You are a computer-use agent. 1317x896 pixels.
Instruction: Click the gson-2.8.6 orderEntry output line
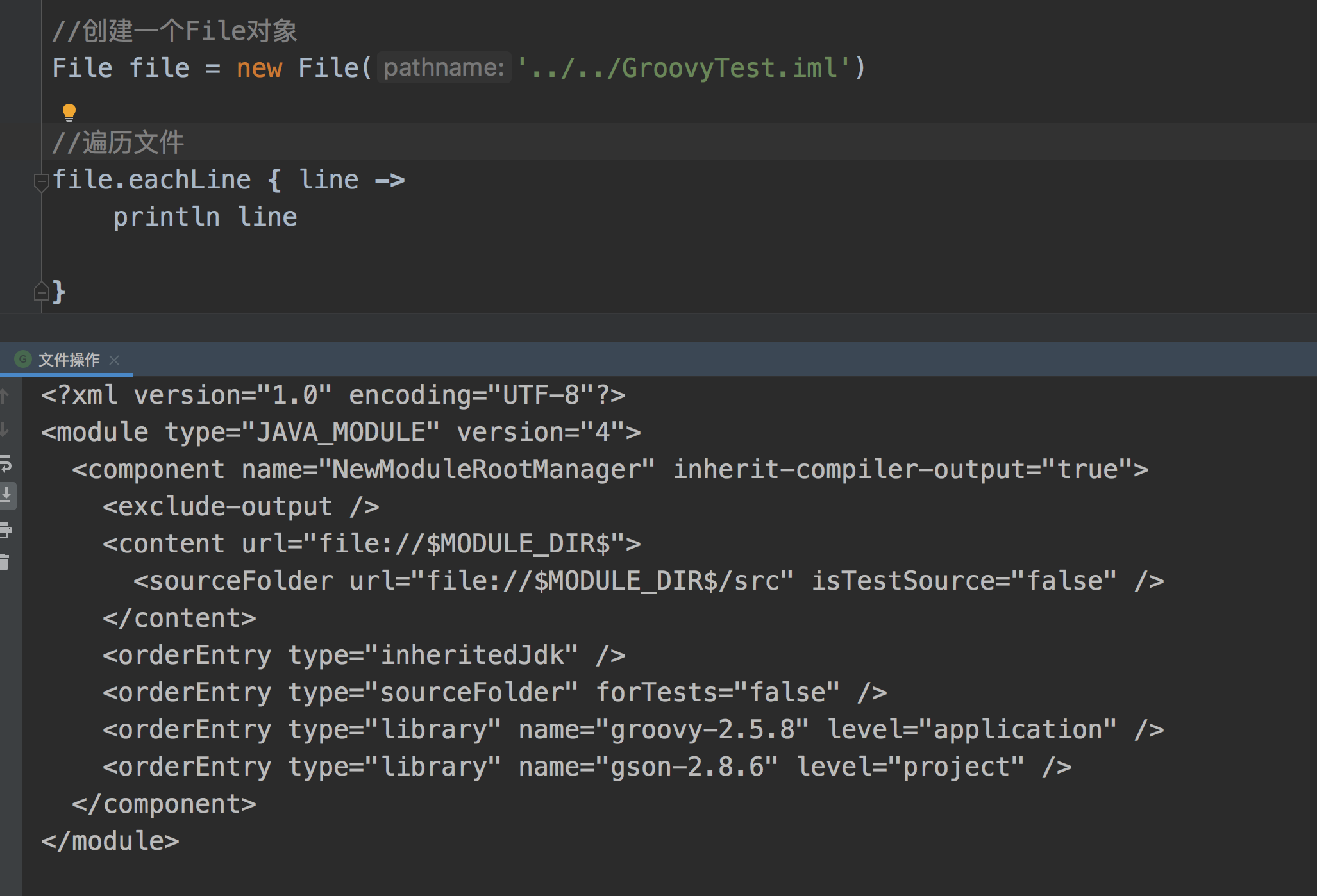pyautogui.click(x=586, y=767)
